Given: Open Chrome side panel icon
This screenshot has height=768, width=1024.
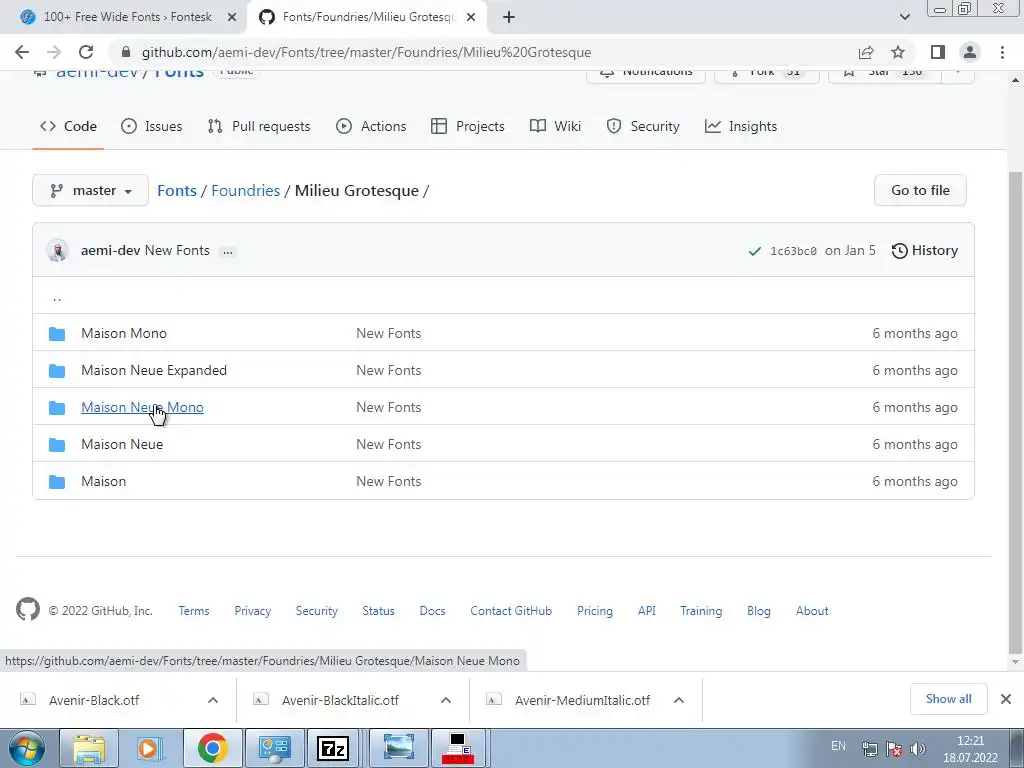Looking at the screenshot, I should (938, 52).
